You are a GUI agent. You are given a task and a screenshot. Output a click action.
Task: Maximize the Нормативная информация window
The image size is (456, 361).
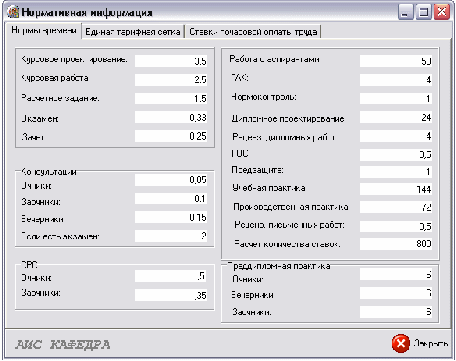pyautogui.click(x=424, y=13)
